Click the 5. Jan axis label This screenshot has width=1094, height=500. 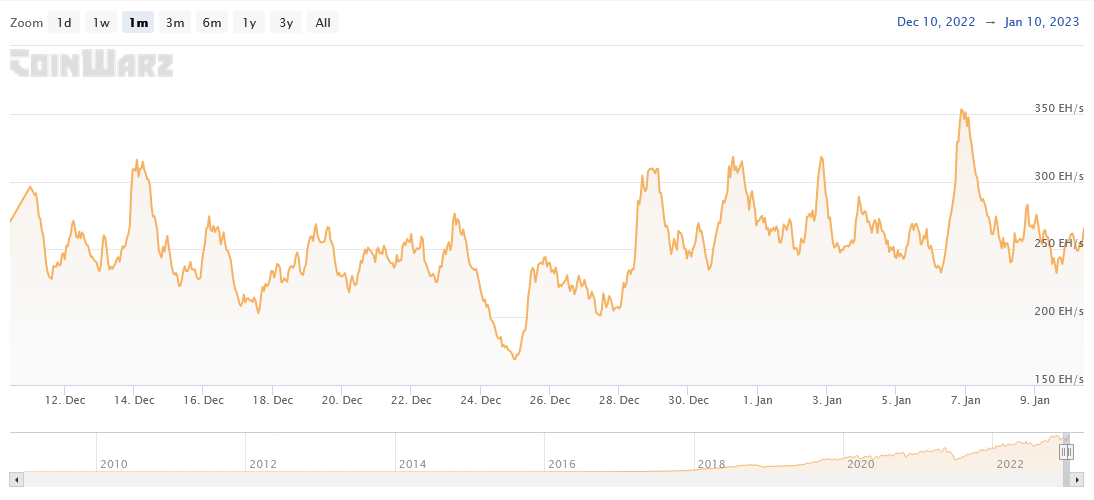click(896, 400)
